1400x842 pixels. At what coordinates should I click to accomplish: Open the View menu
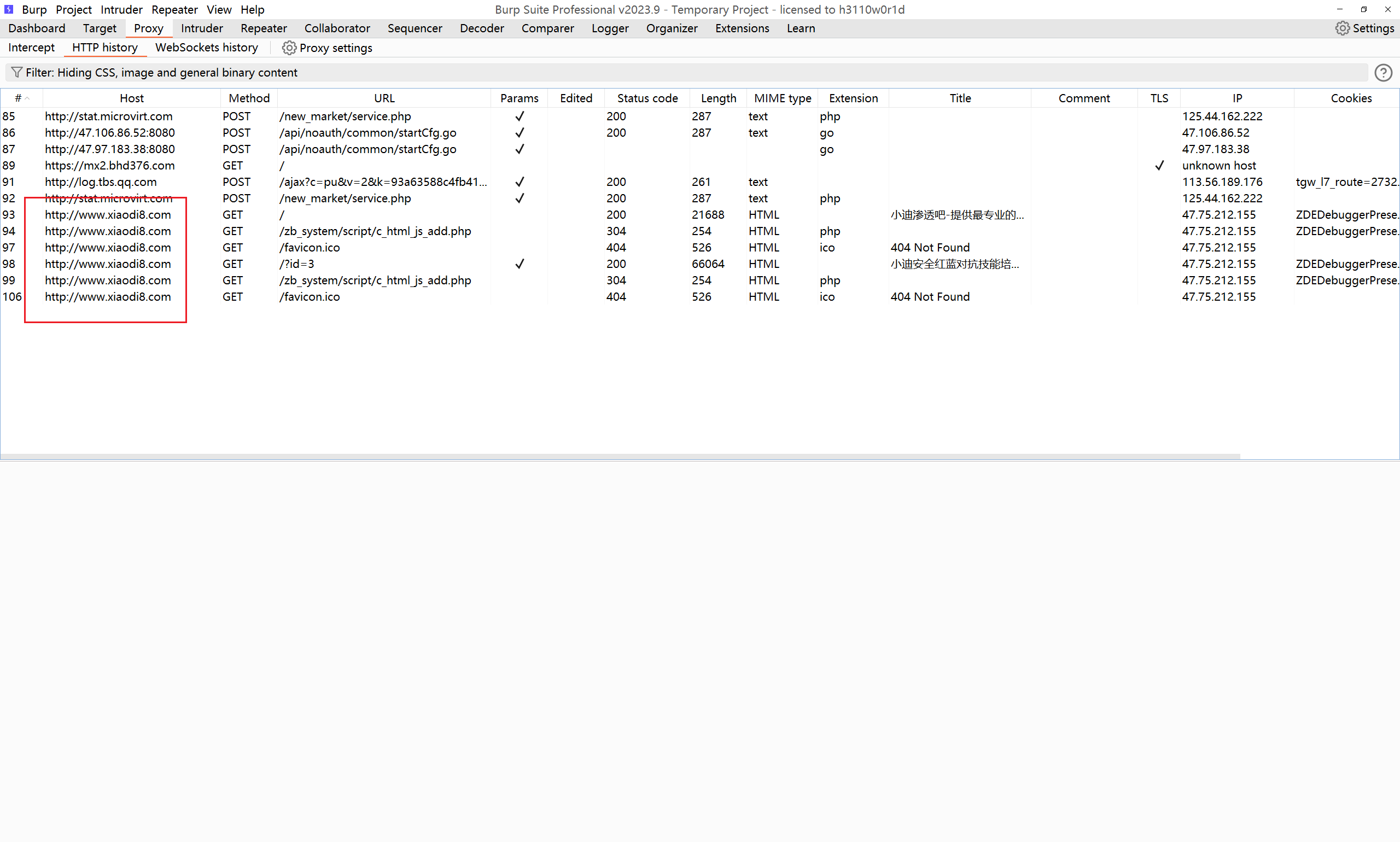(219, 9)
